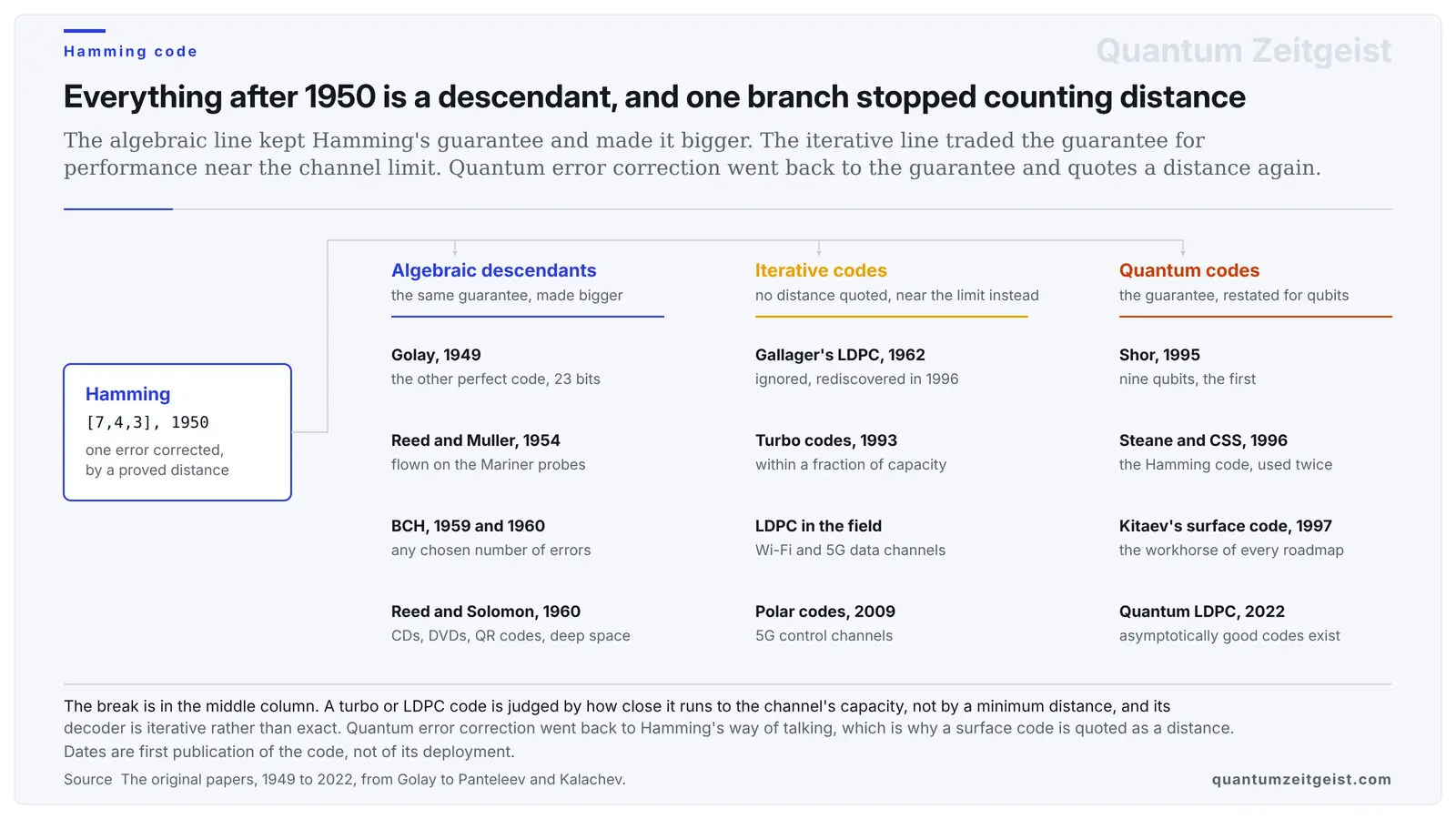Select the Quantum codes column heading
Screen dimensions: 1456x819
[x=1189, y=270]
